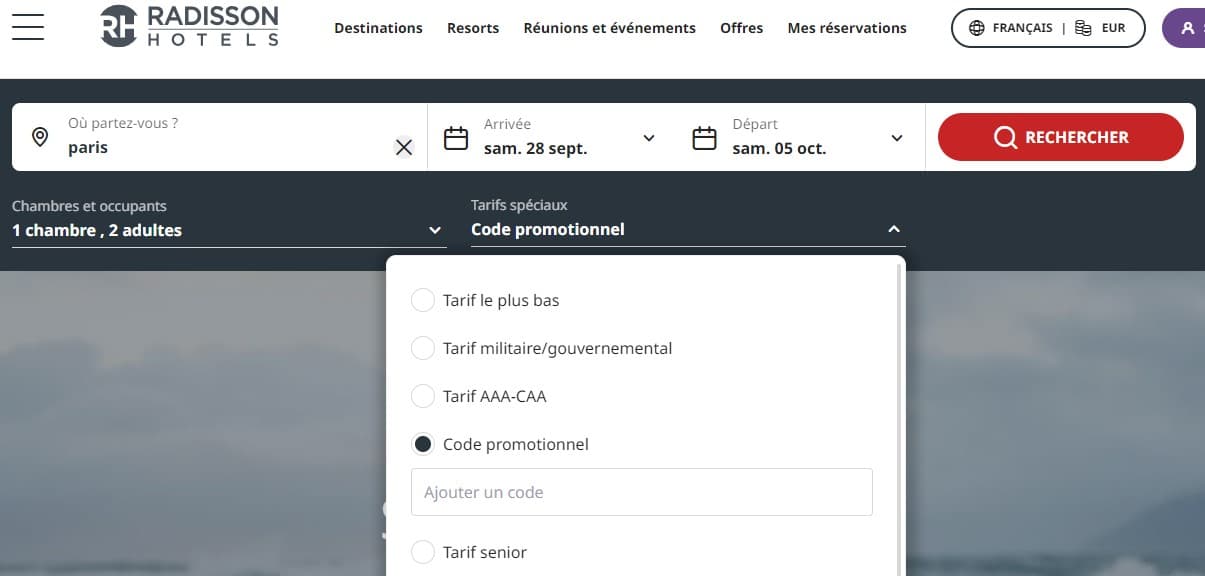The height and width of the screenshot is (576, 1205).
Task: Open the Chambres et occupants dropdown
Action: (x=226, y=230)
